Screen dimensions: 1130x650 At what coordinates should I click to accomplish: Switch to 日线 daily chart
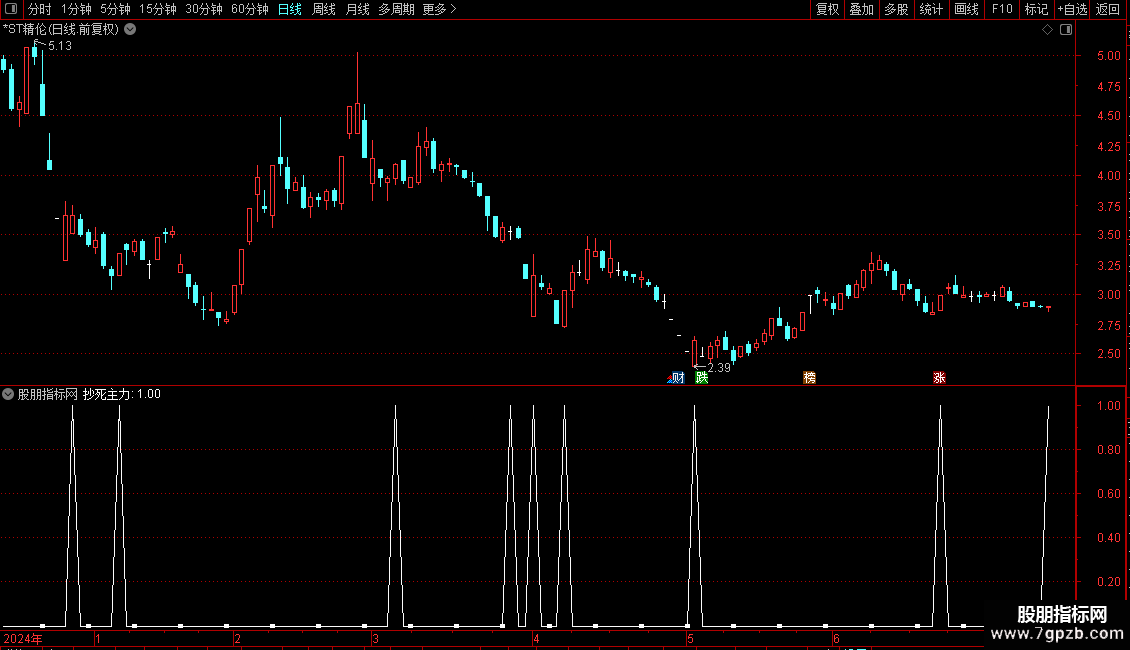pos(290,9)
